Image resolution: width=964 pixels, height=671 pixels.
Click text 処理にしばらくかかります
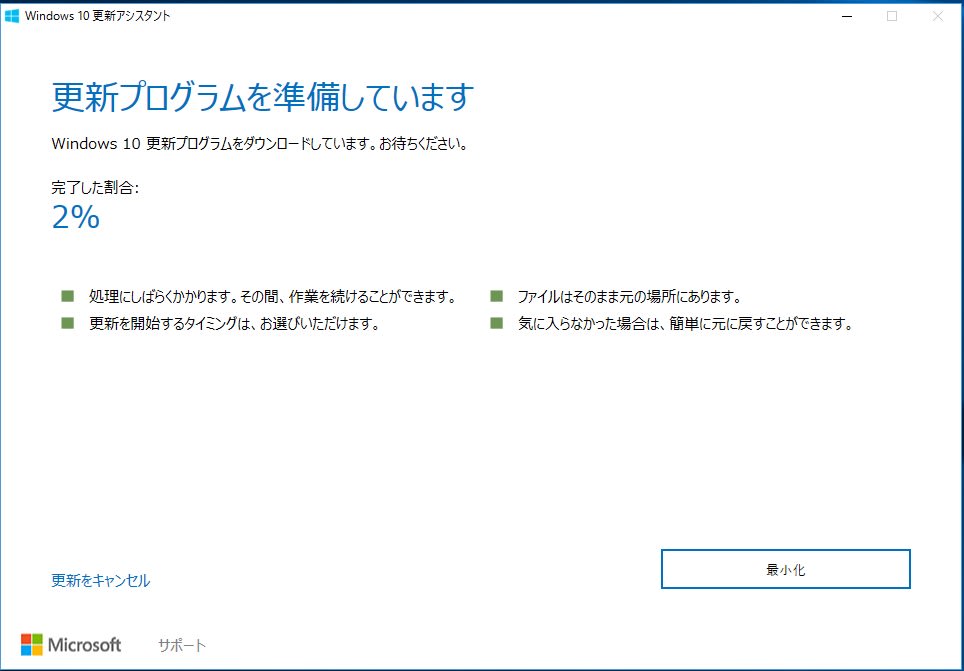click(163, 296)
